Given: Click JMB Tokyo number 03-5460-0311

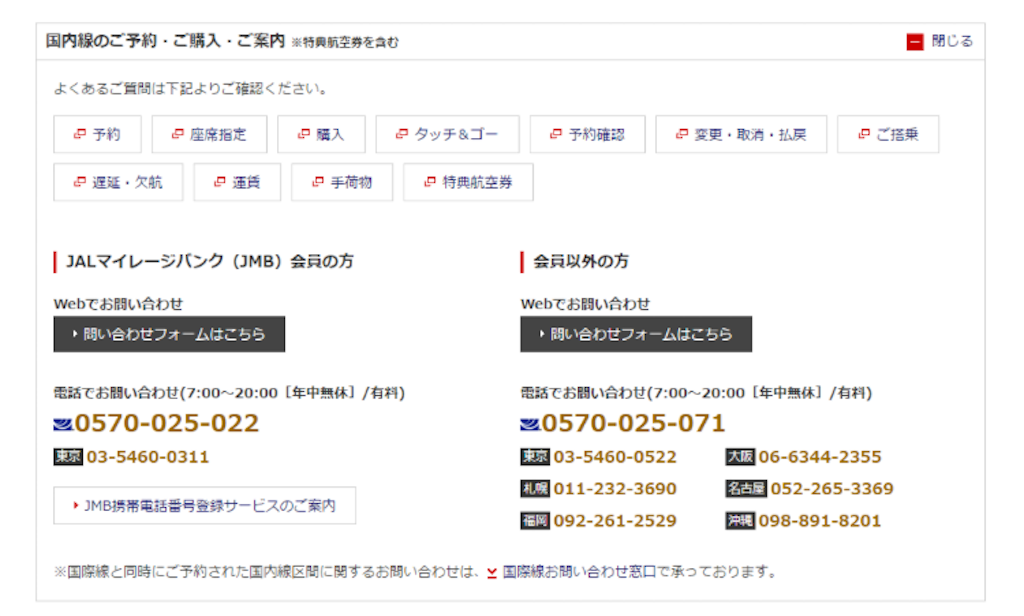Looking at the screenshot, I should pyautogui.click(x=148, y=457).
